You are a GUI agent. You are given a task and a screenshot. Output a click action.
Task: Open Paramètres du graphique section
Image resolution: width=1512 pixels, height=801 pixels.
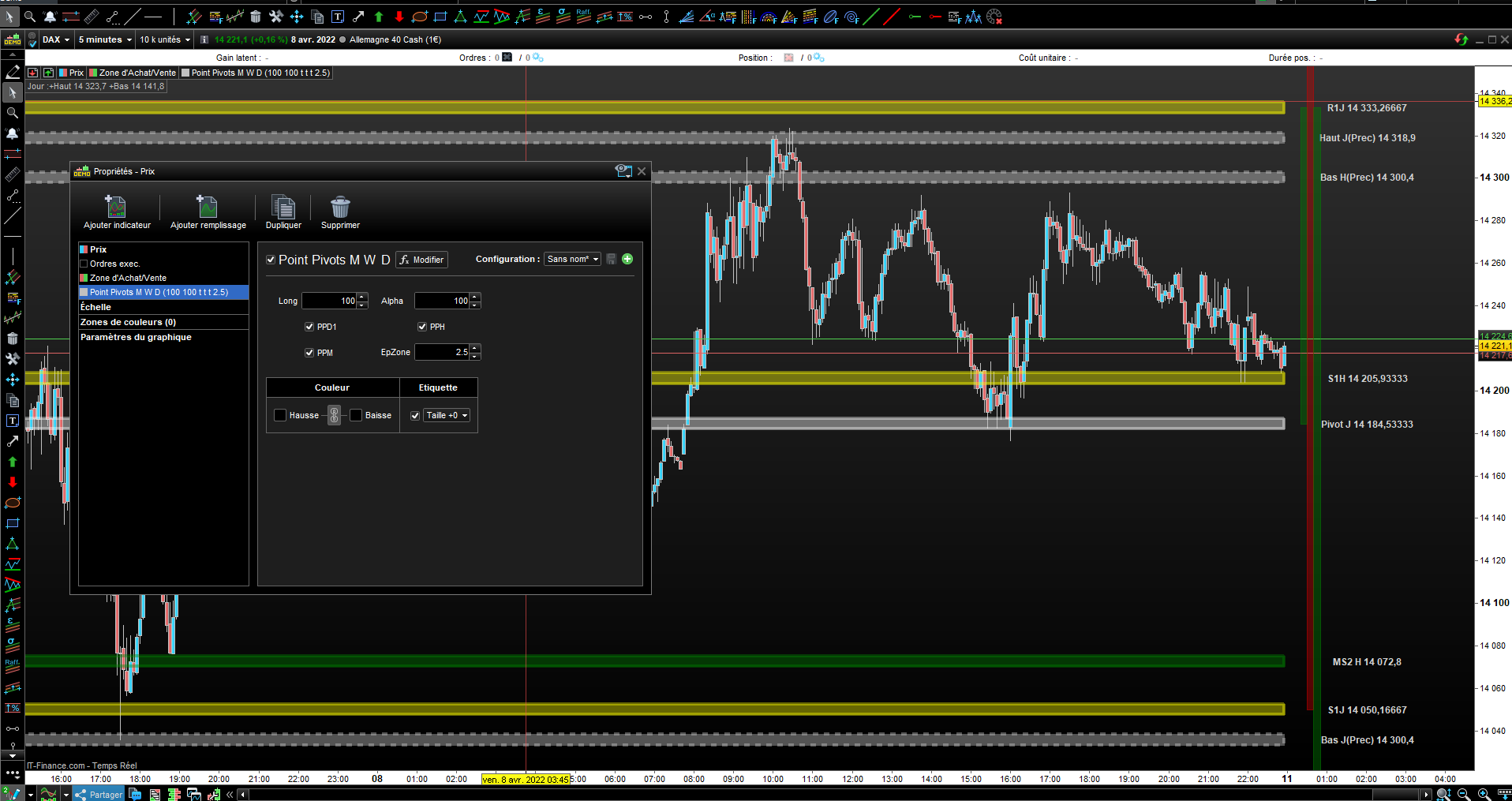tap(163, 337)
